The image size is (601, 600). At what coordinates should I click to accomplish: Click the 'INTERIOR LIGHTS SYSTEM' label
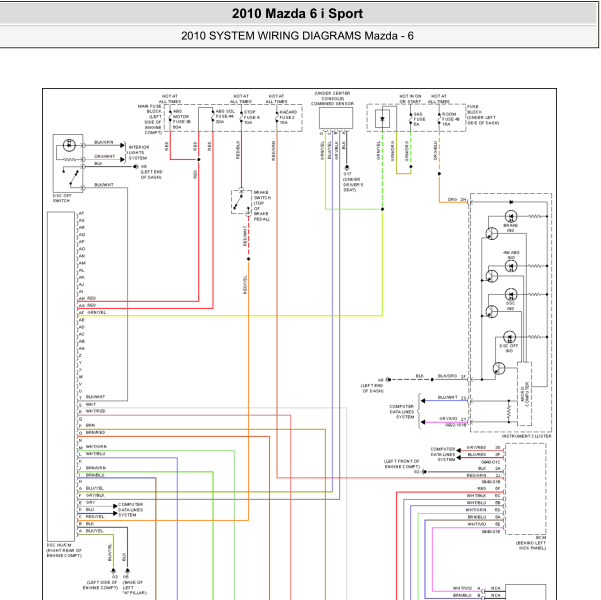tap(139, 153)
